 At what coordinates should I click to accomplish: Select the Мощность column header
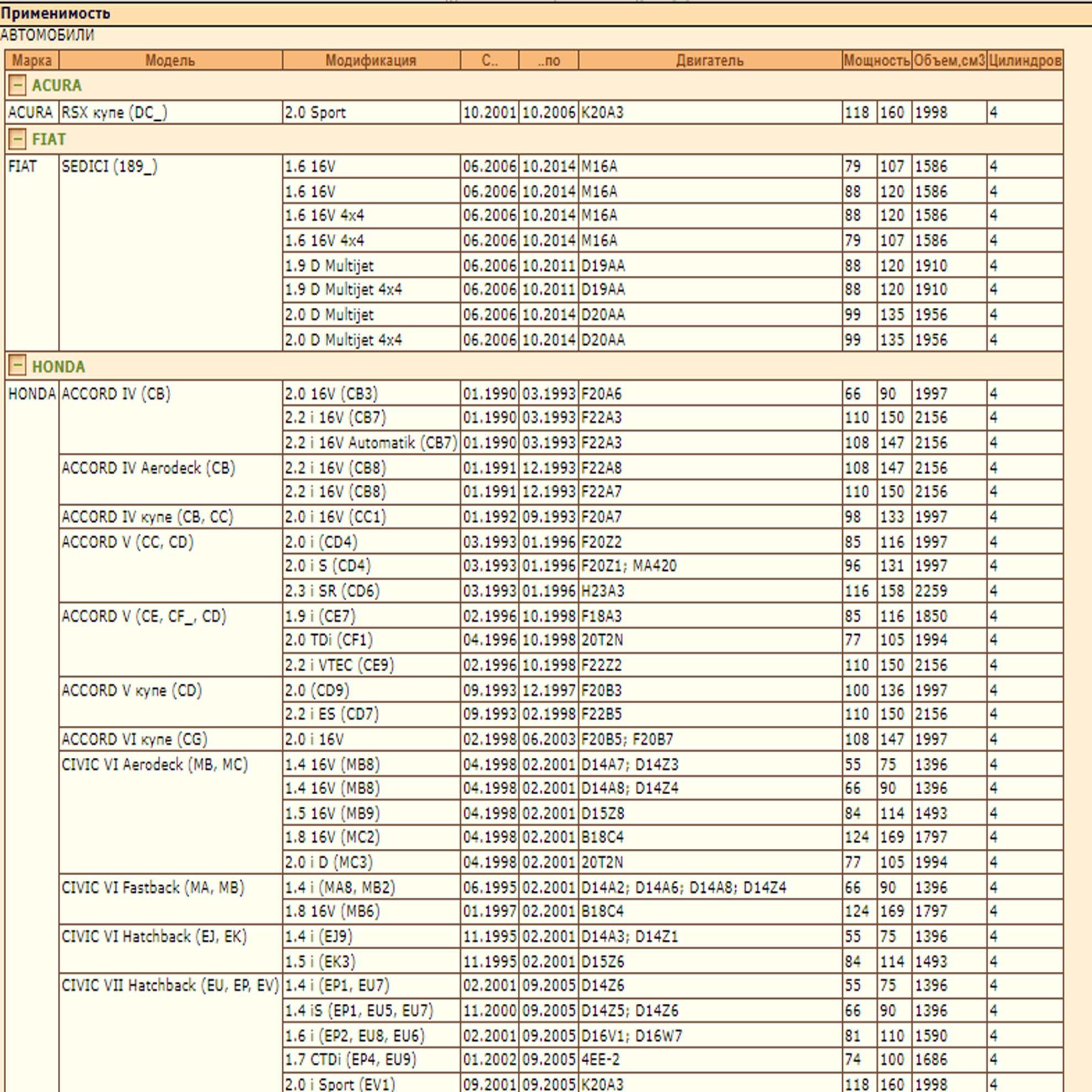pos(877,60)
